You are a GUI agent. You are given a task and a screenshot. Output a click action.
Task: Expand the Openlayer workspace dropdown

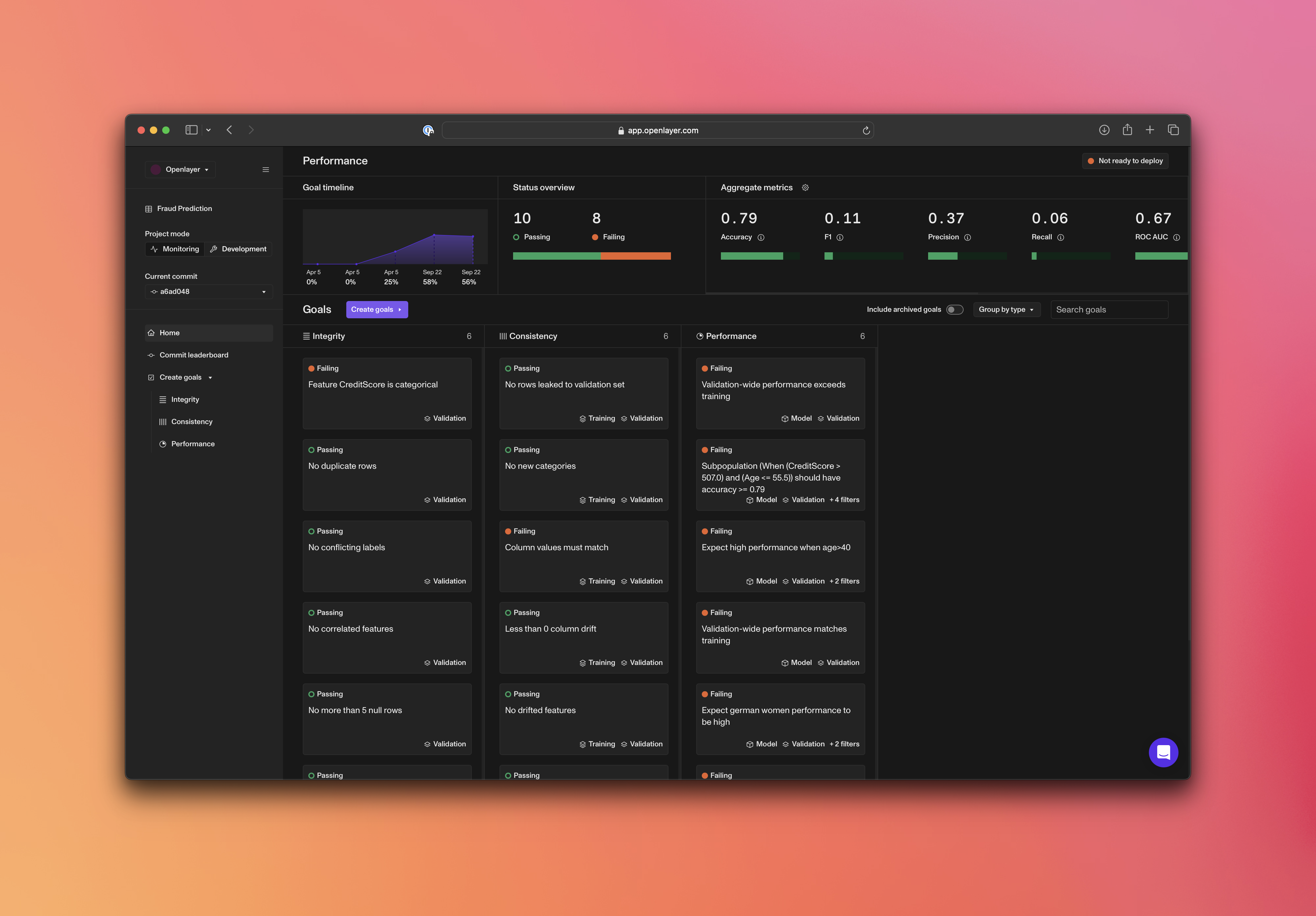pos(181,170)
